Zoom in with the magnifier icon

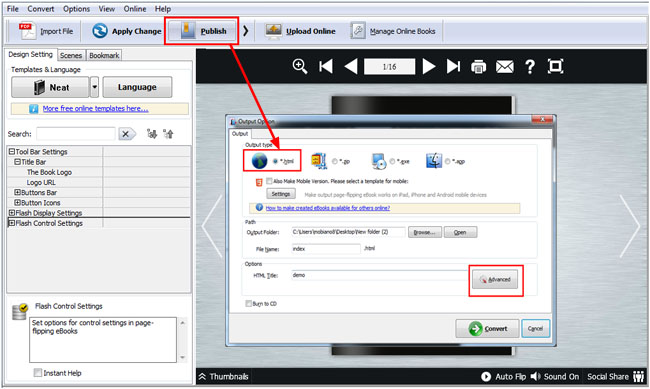[300, 66]
